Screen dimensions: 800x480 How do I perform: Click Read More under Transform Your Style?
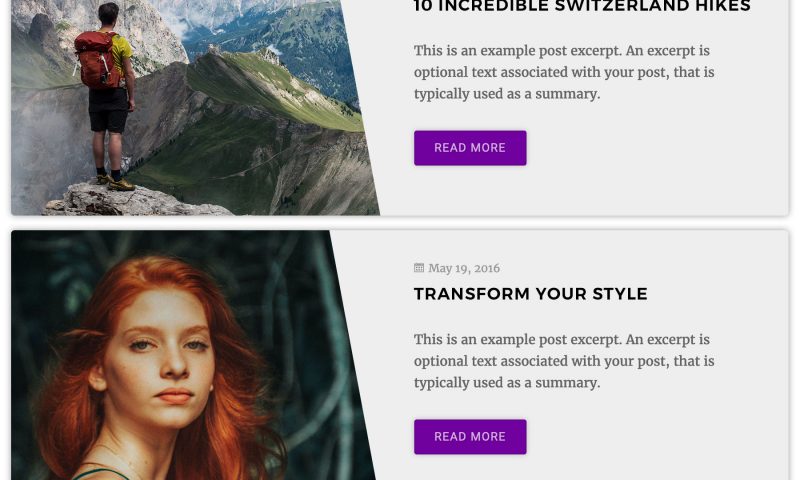[470, 437]
